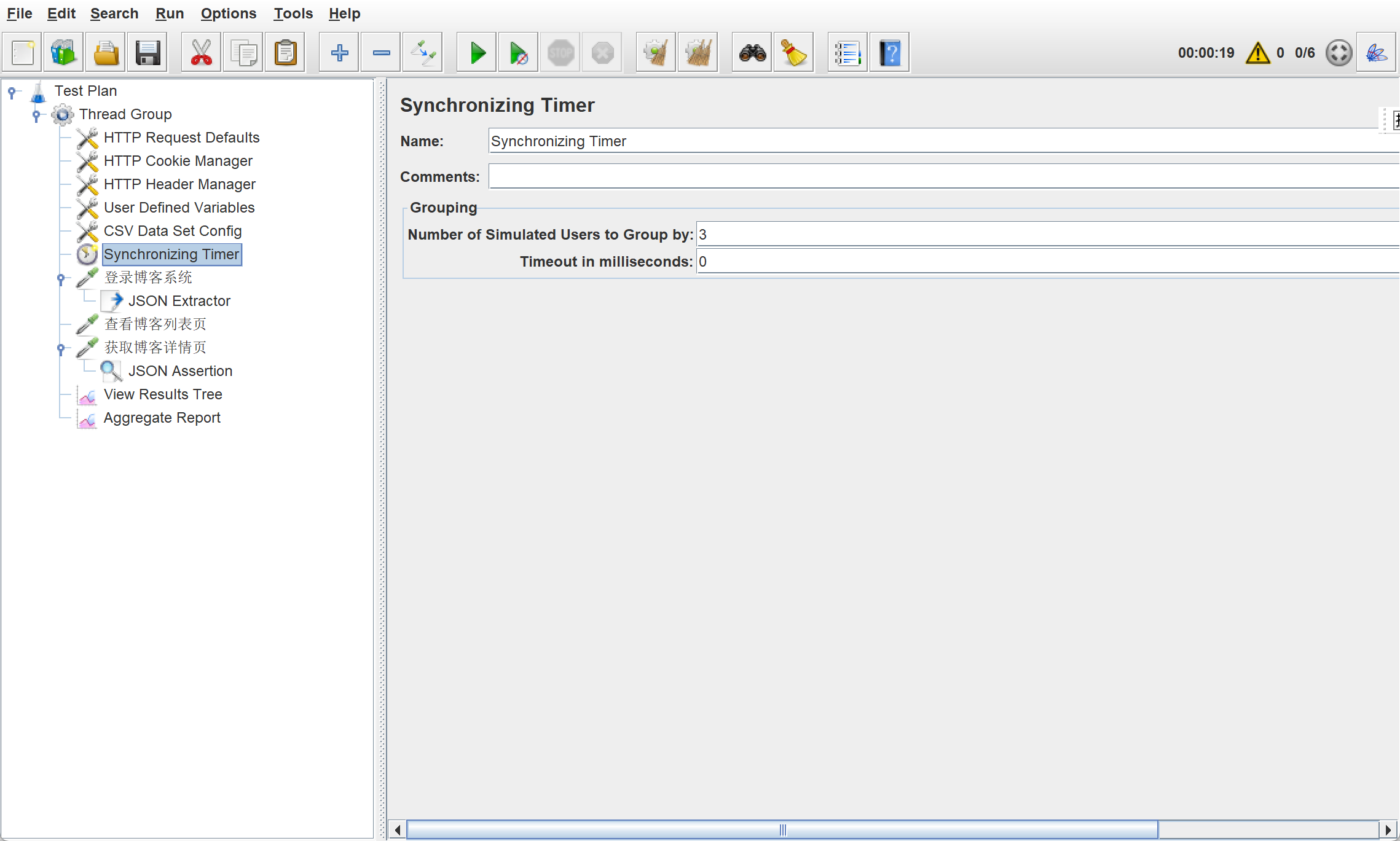Screen dimensions: 1400x841
Task: Click the Search binoculars icon
Action: [x=752, y=53]
